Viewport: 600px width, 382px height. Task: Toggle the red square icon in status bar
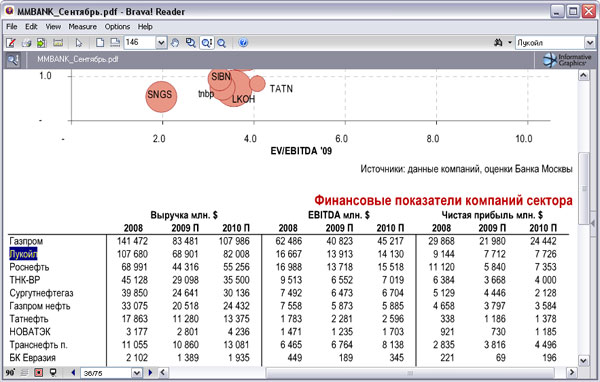[39, 372]
